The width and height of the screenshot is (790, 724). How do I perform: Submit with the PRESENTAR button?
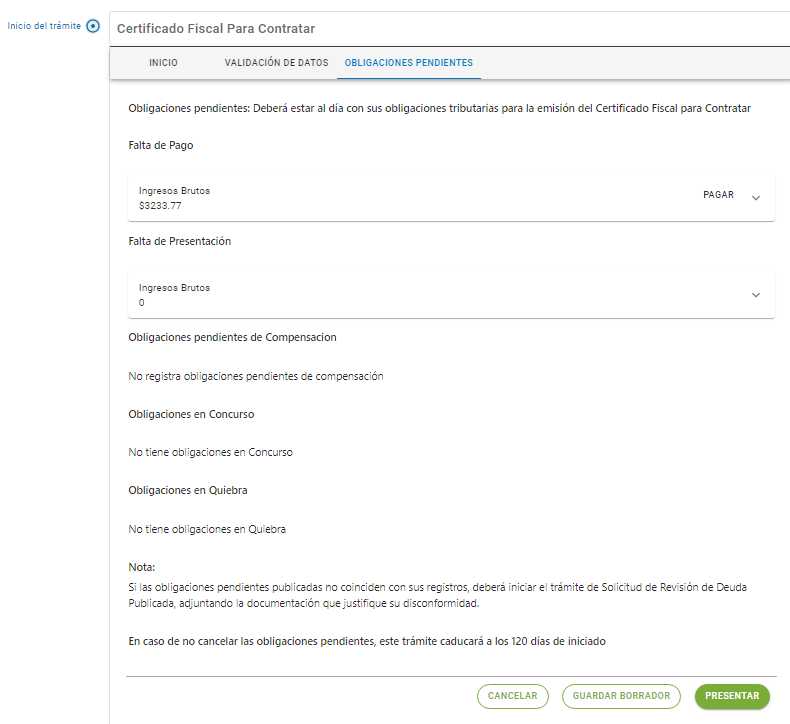pyautogui.click(x=732, y=696)
